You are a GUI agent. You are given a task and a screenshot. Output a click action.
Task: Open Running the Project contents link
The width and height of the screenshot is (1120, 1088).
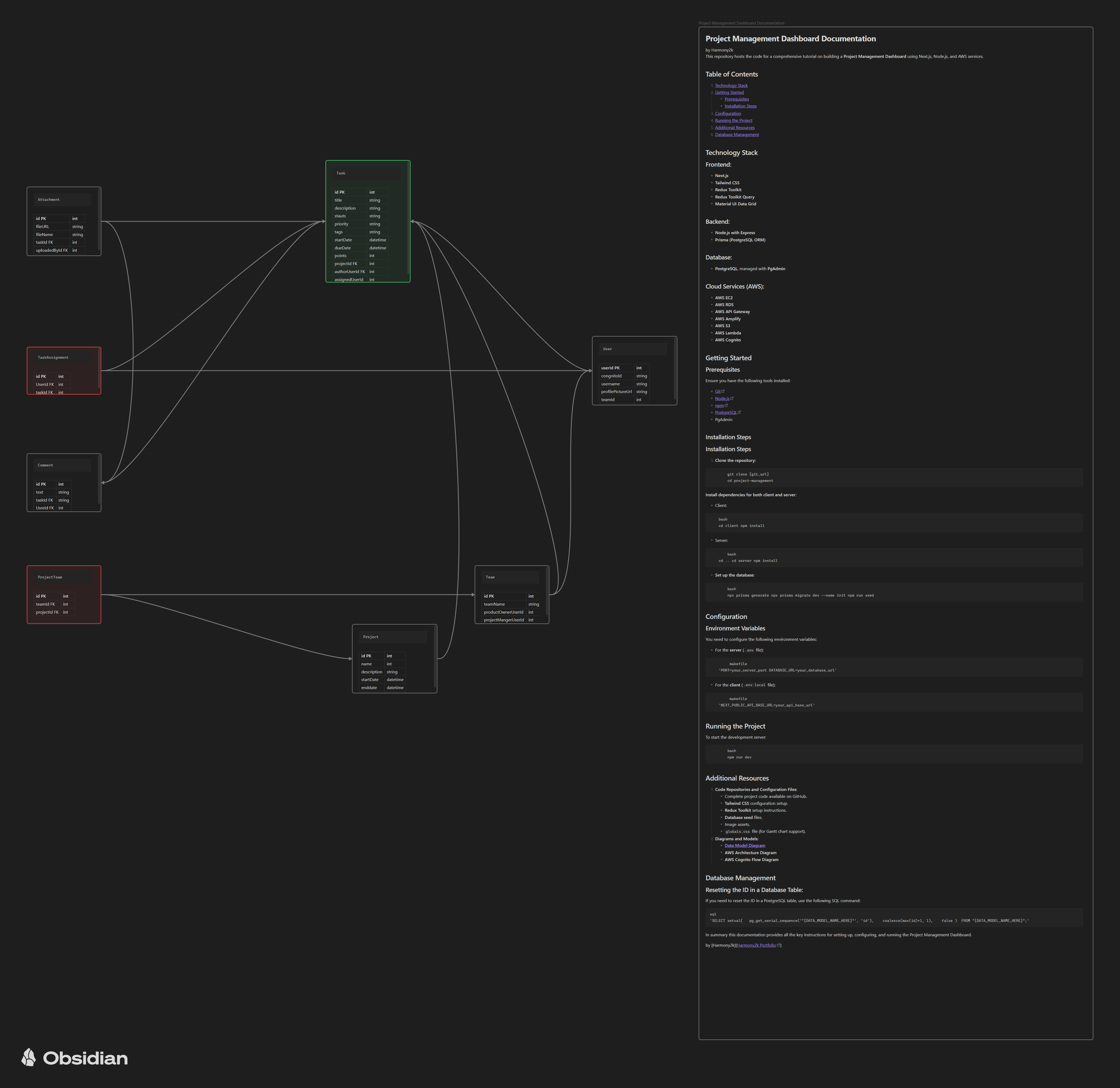point(734,121)
